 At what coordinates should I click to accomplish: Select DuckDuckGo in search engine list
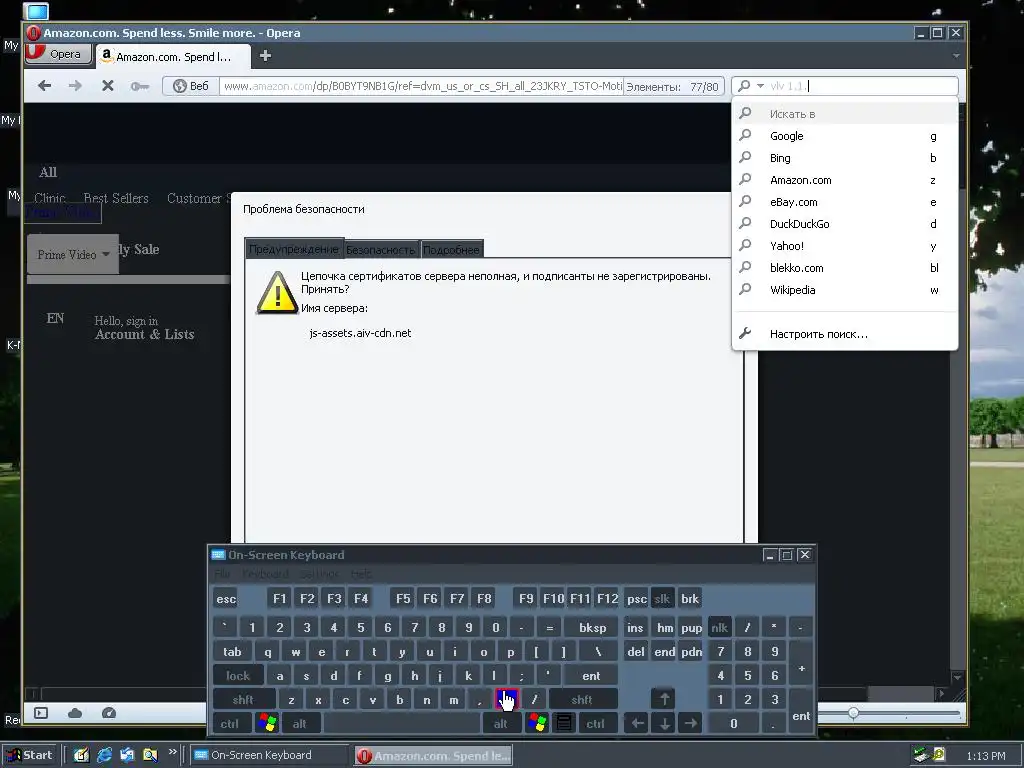click(x=844, y=224)
